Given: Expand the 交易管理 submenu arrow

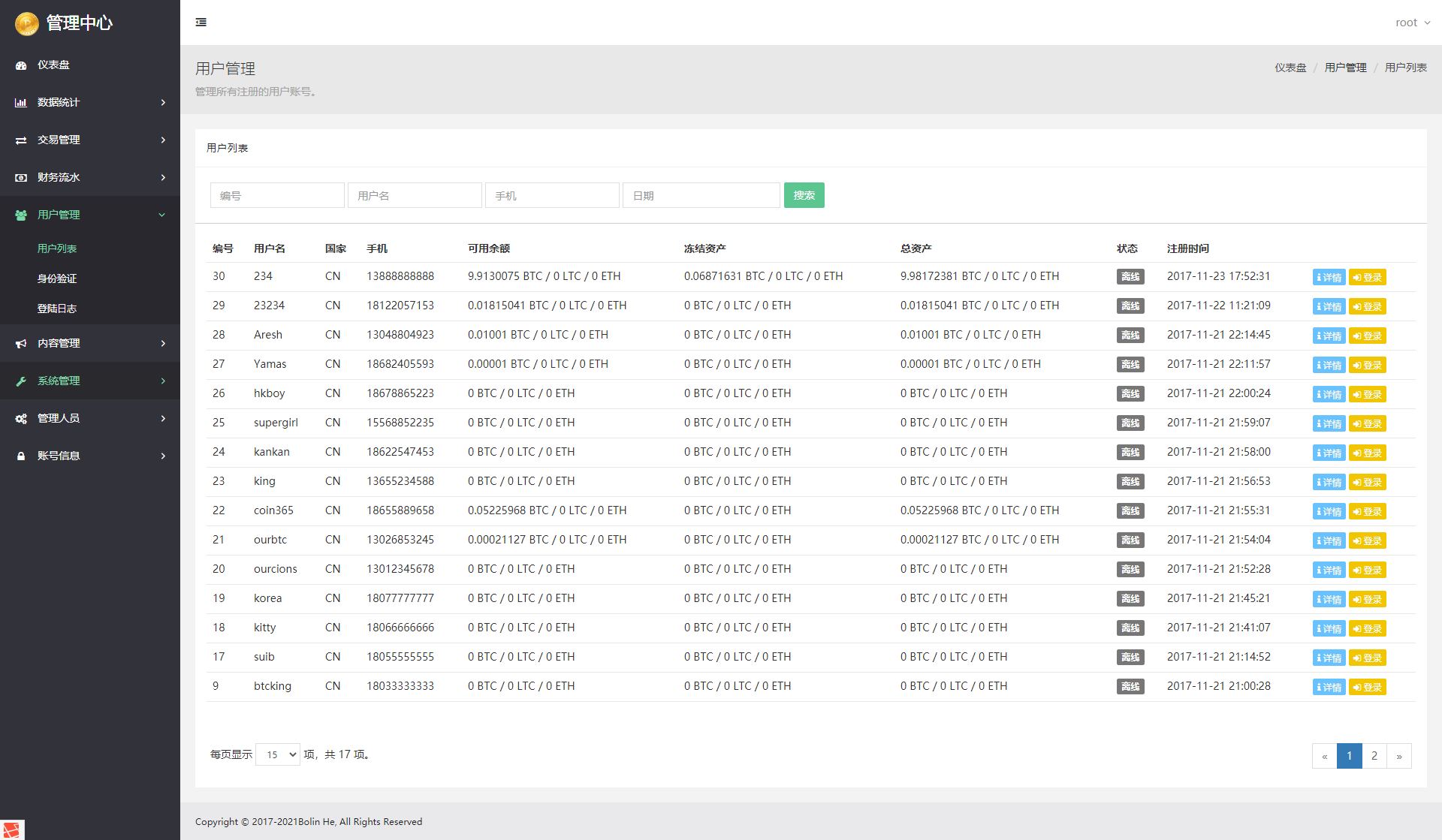Looking at the screenshot, I should coord(163,139).
